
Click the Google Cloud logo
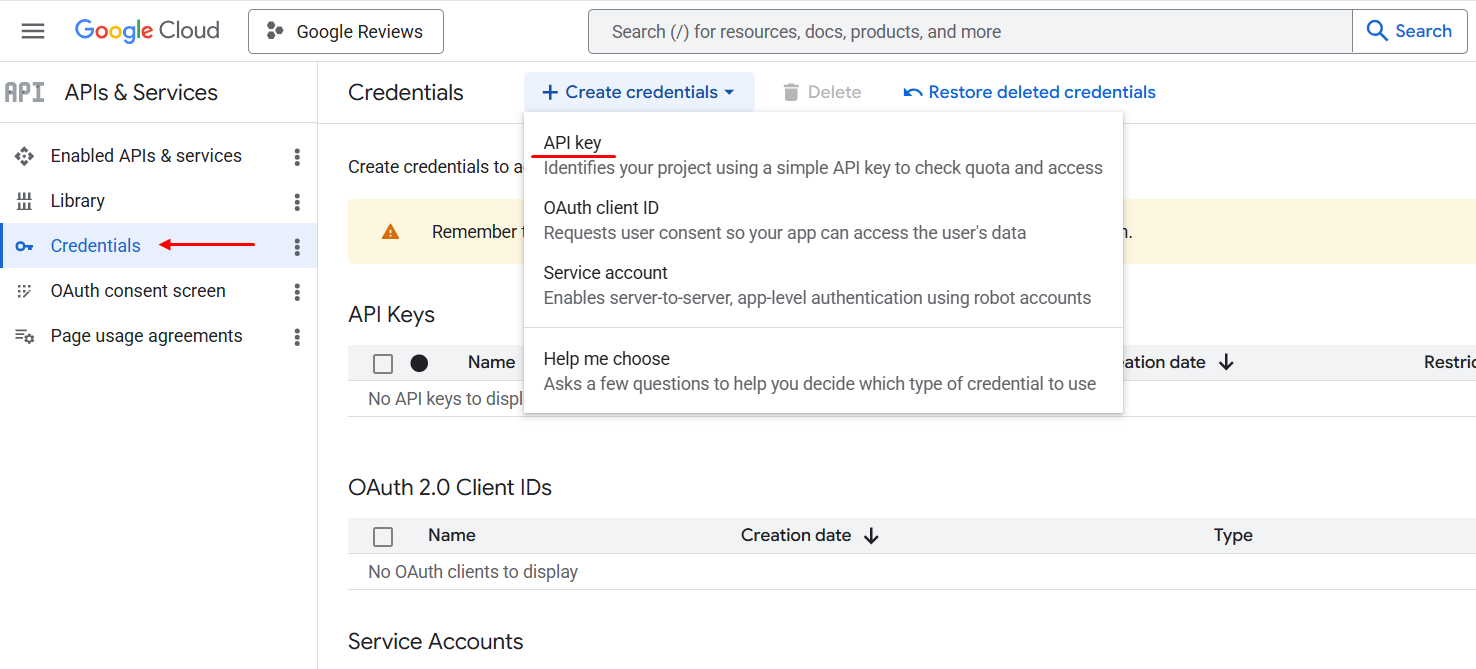pos(147,31)
